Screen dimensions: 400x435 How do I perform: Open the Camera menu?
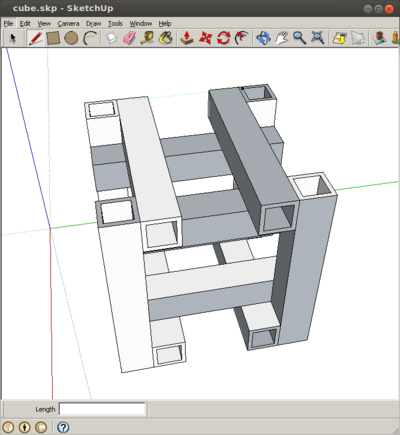[x=68, y=24]
